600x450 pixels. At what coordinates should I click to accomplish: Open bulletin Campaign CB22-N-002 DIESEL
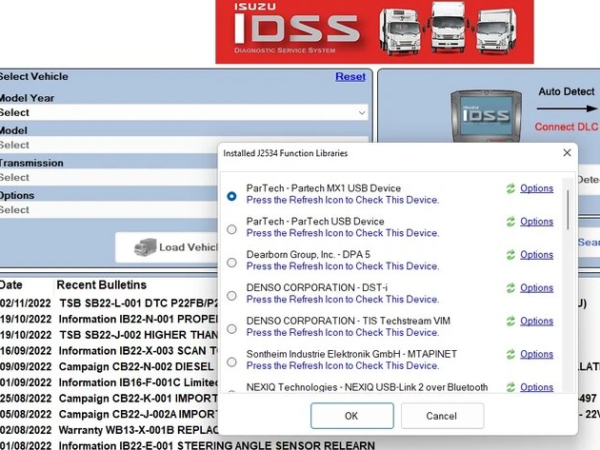(x=136, y=367)
